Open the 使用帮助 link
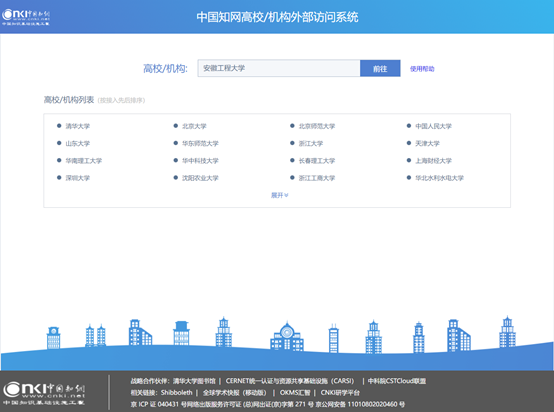Screen dimensions: 554x412 pyautogui.click(x=422, y=69)
